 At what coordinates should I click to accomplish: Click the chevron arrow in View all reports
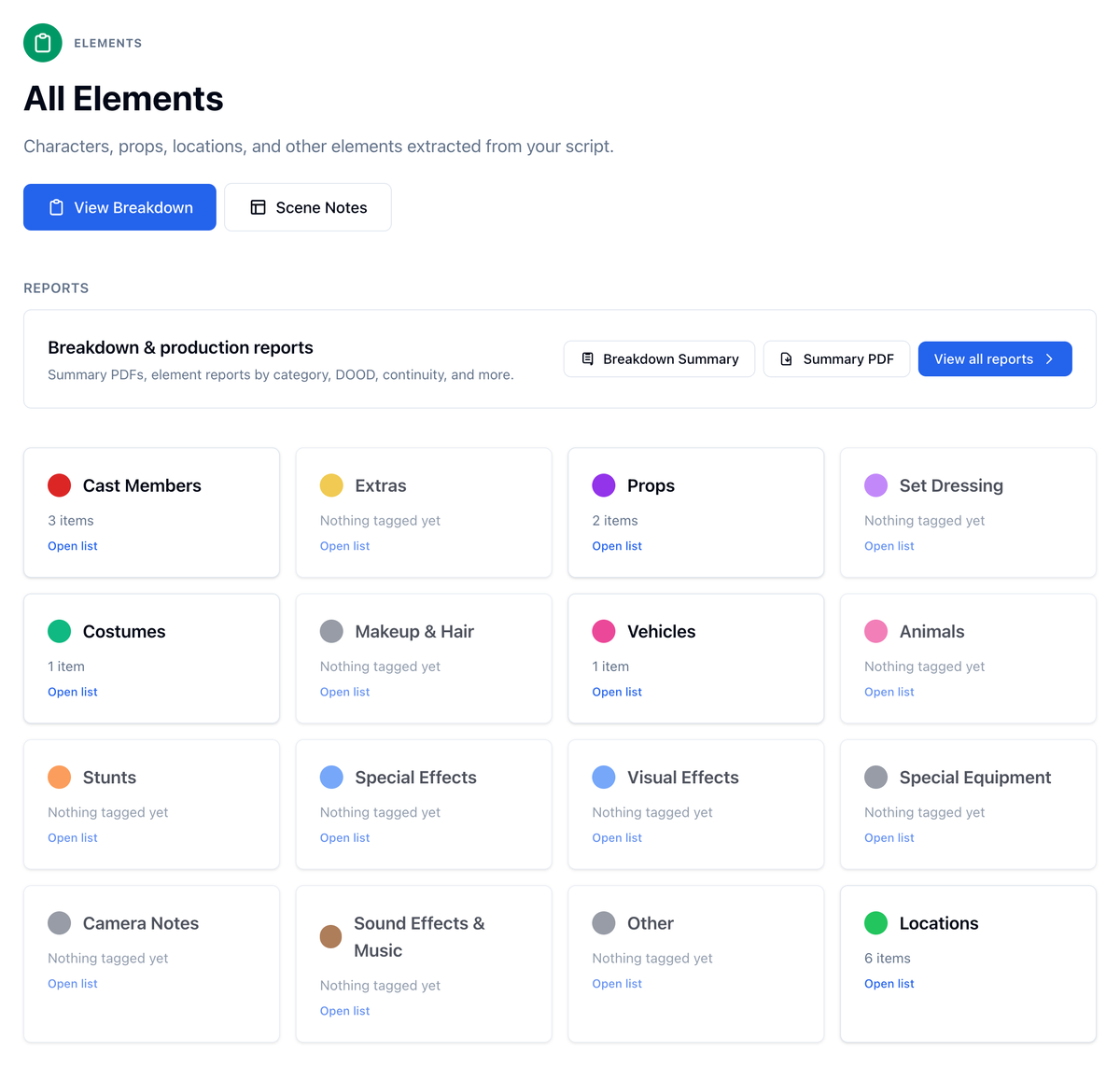tap(1049, 358)
